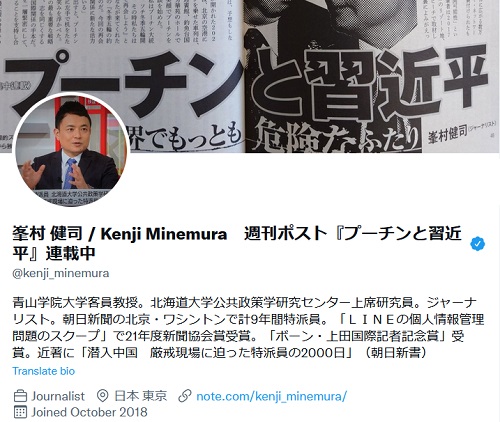The height and width of the screenshot is (422, 500).
Task: Open the magazine header banner image
Action: (250, 76)
